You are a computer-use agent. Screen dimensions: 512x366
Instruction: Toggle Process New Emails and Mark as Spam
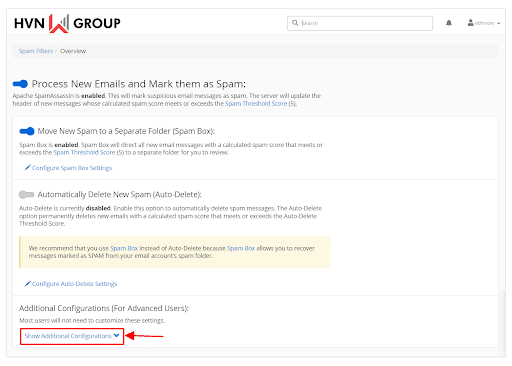pyautogui.click(x=20, y=84)
